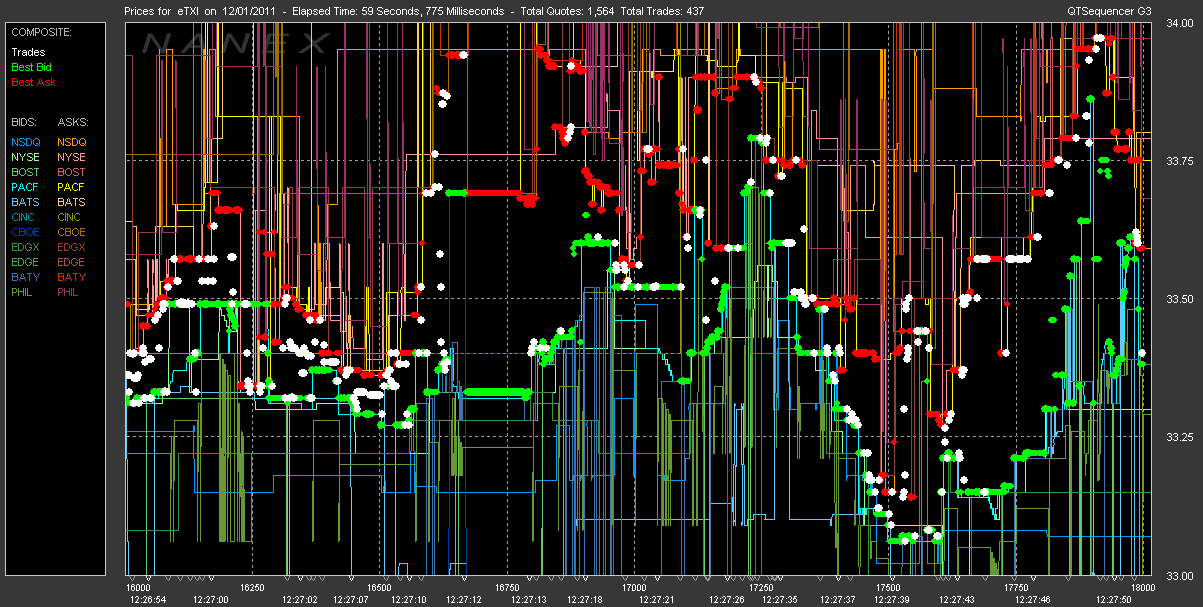Click EDGE under the ASKS heading
Image resolution: width=1203 pixels, height=607 pixels.
point(72,262)
